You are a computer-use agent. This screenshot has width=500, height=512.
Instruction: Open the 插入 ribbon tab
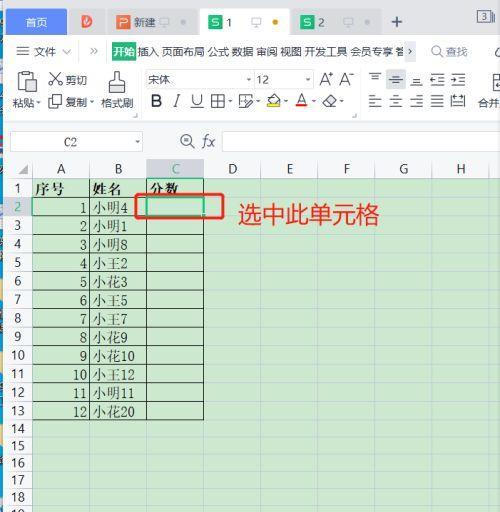coord(148,52)
